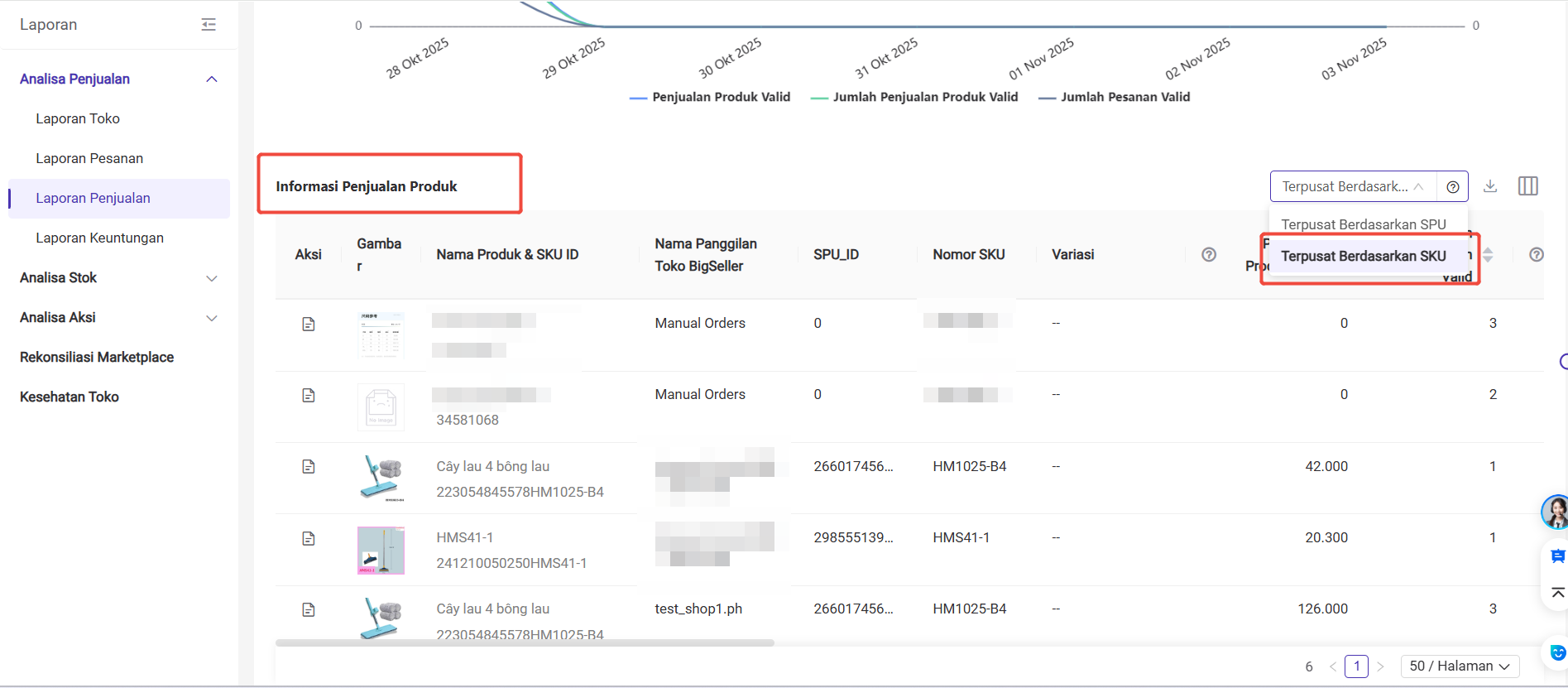Open Laporan Pesanan report
Viewport: 1568px width, 688px height.
pos(89,158)
